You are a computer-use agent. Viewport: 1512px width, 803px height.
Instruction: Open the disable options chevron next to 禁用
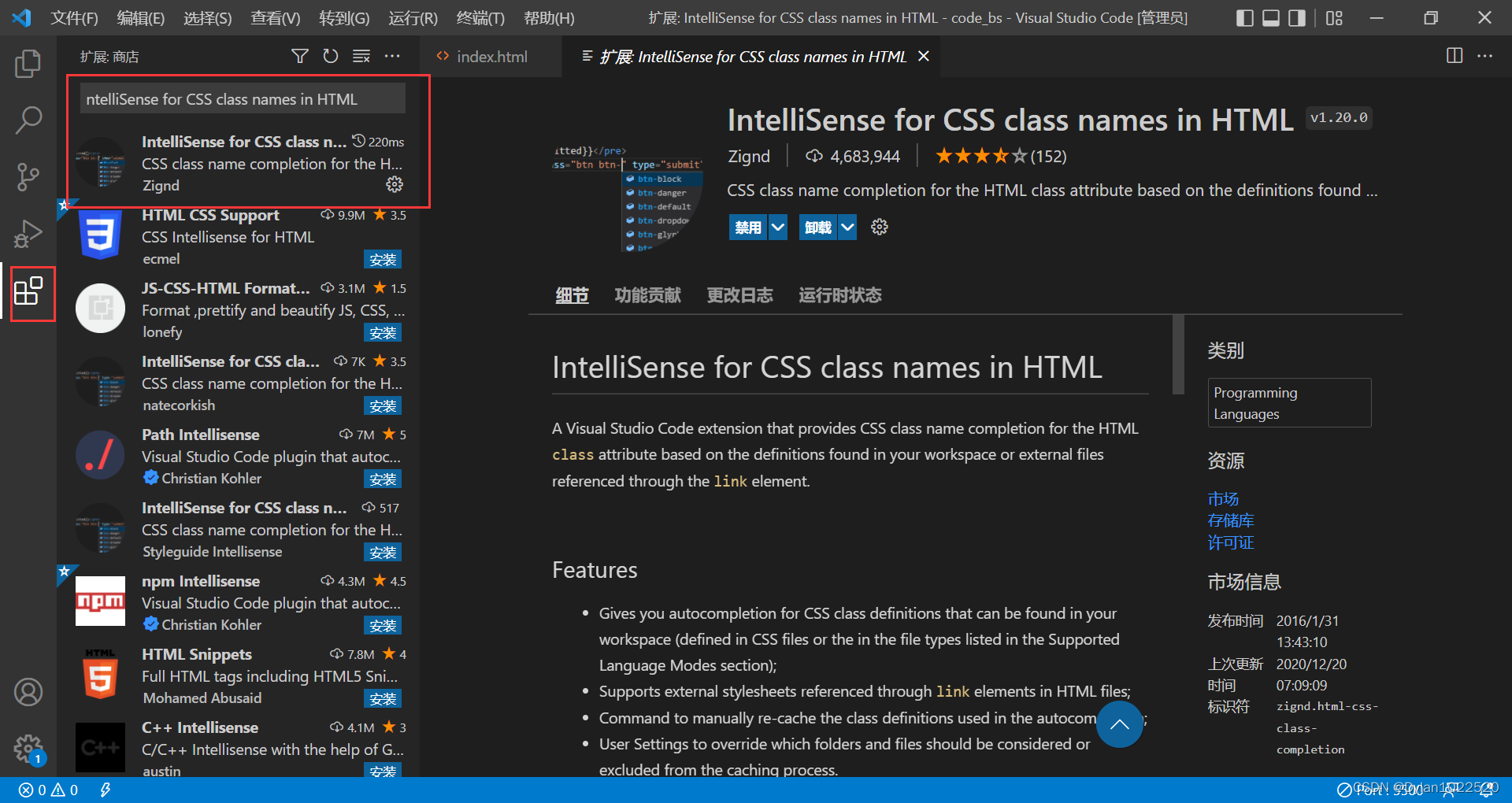pos(777,227)
